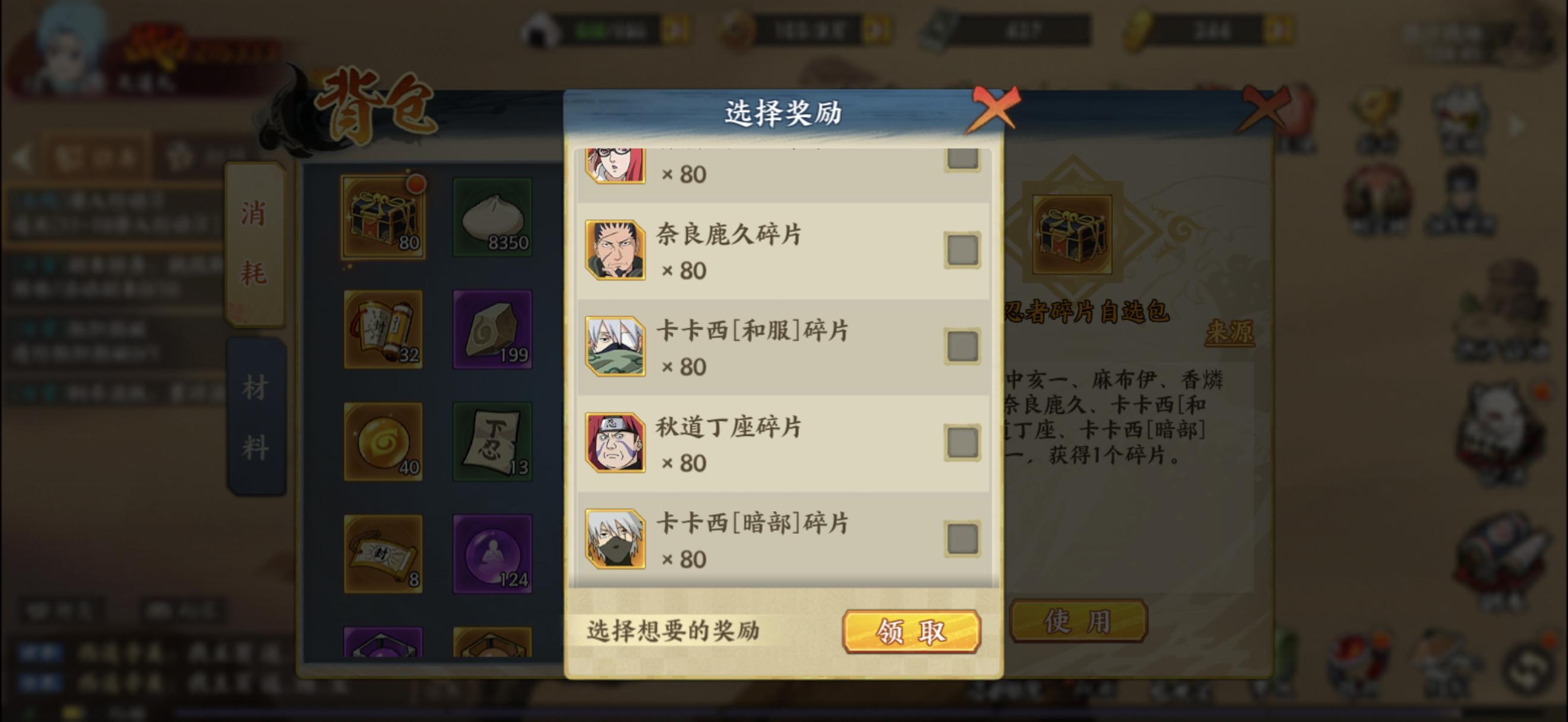Select the steamed bun item 8350
Image resolution: width=1568 pixels, height=722 pixels.
(492, 218)
